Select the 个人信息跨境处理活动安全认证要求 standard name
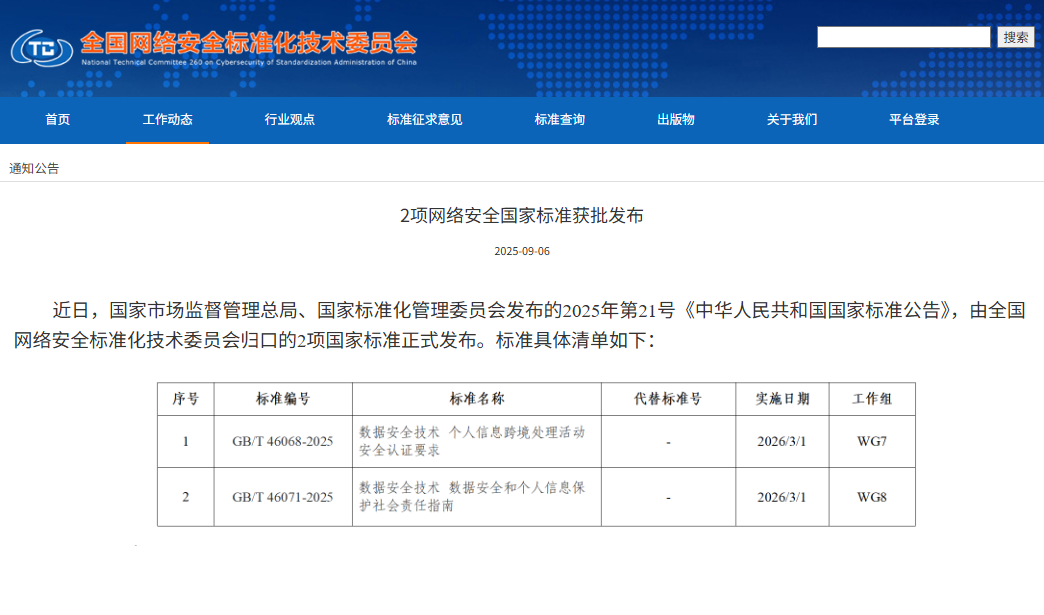Image resolution: width=1044 pixels, height=615 pixels. 474,441
